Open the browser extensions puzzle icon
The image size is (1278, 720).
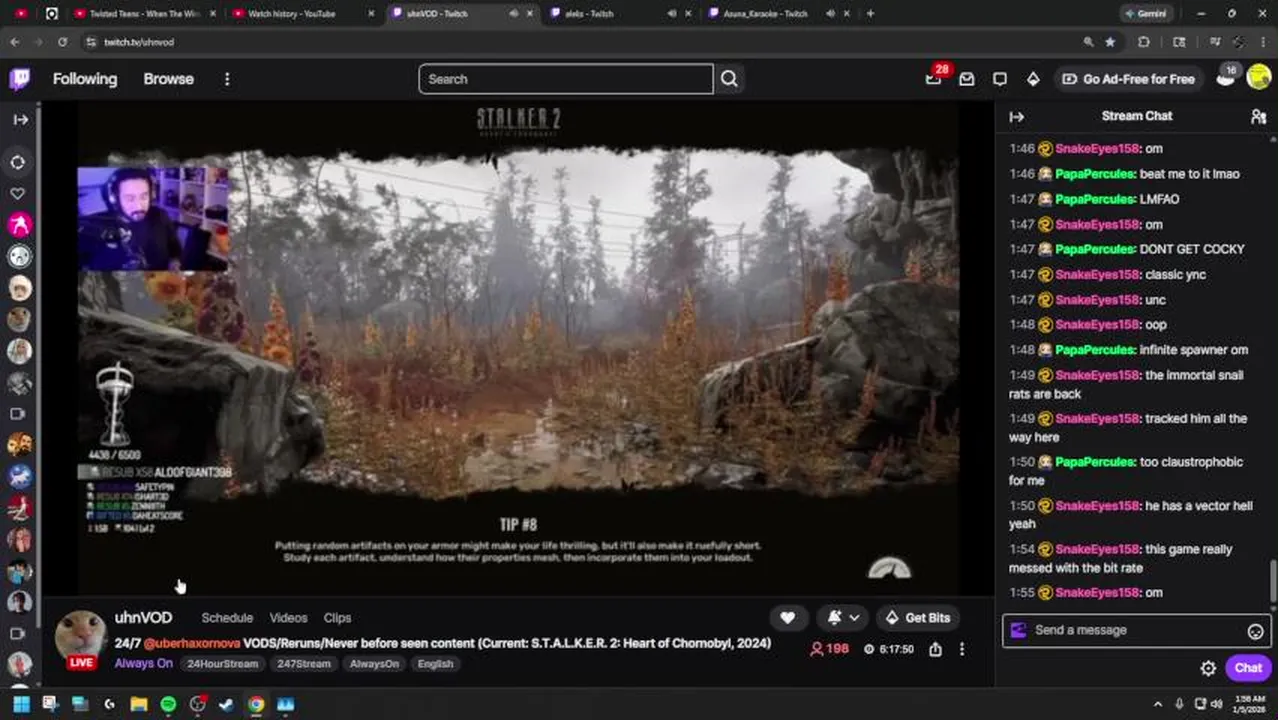1144,42
